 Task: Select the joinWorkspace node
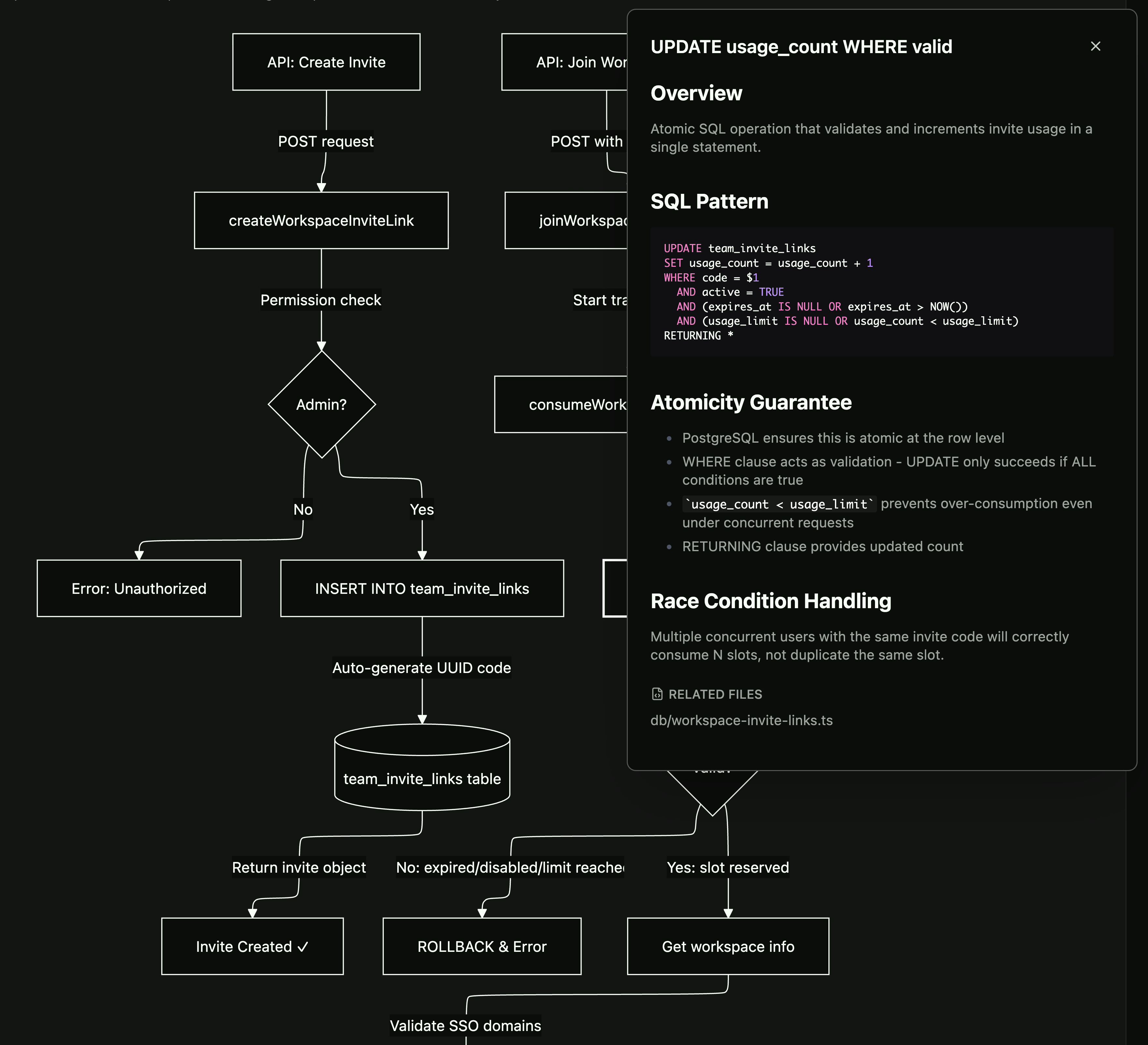point(569,221)
